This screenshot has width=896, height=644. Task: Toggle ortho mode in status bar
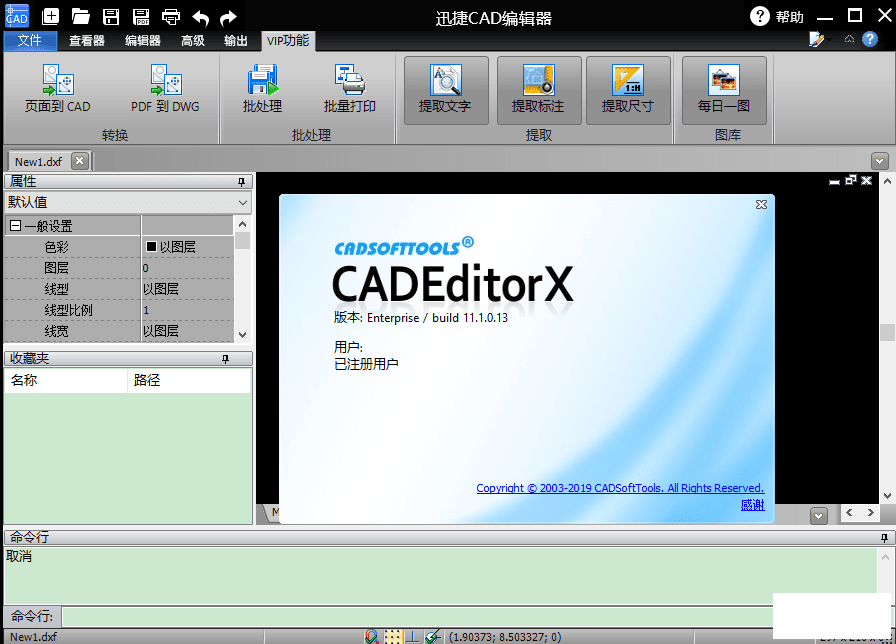click(413, 636)
